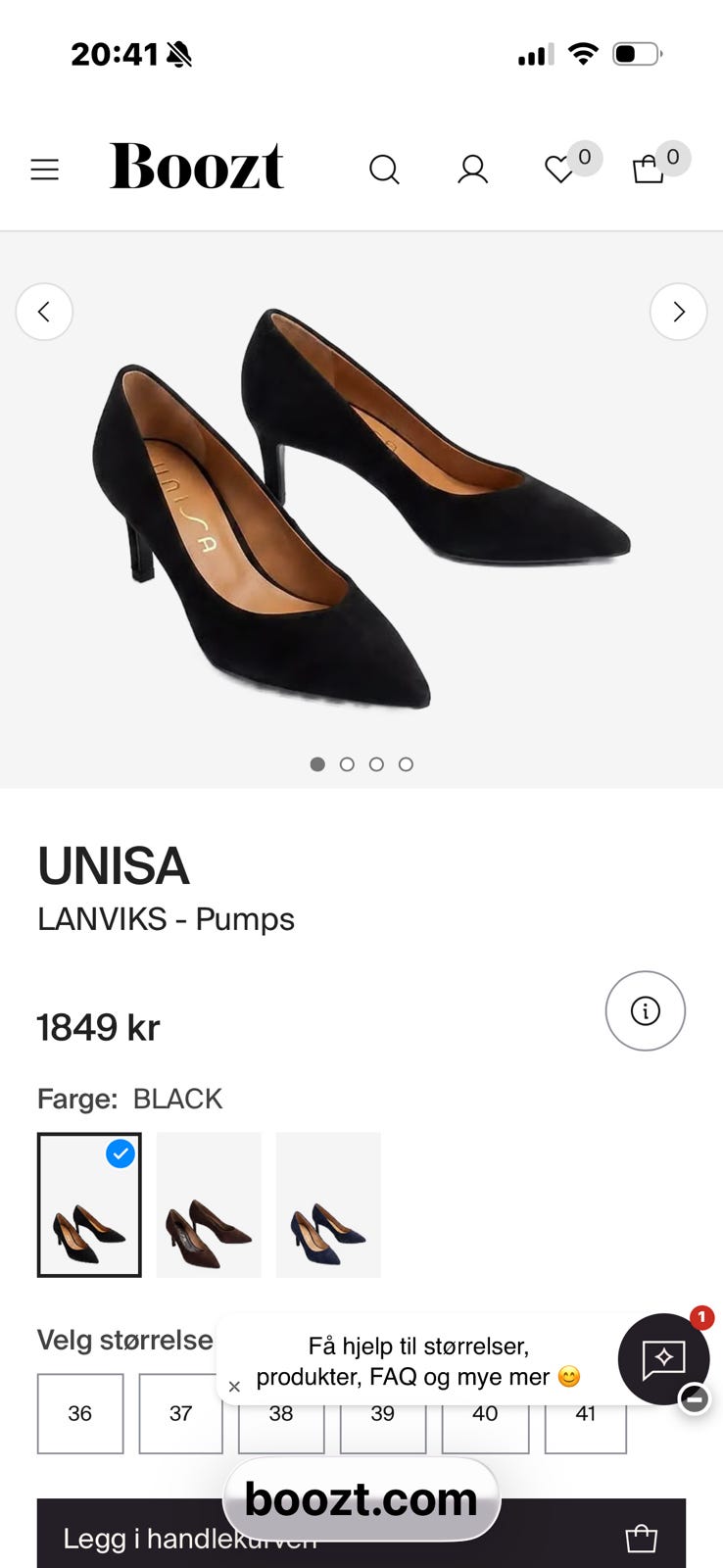Click the product info icon
The image size is (723, 1568).
(646, 1010)
